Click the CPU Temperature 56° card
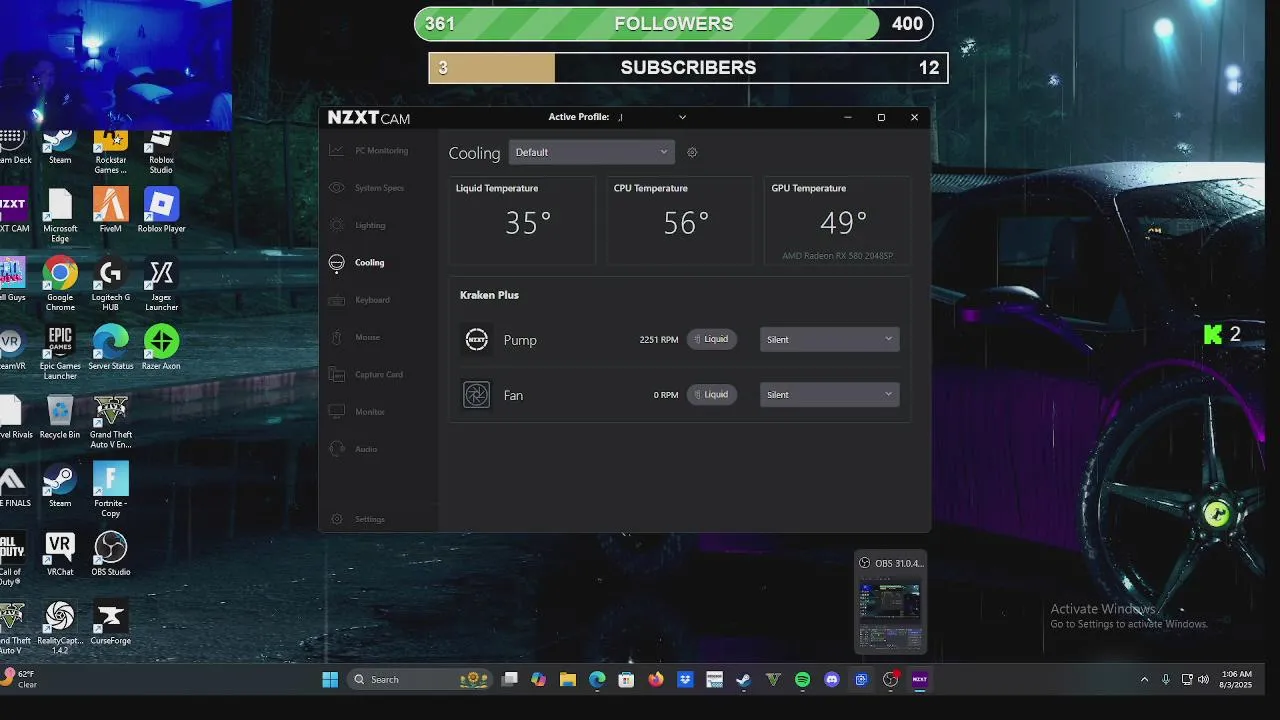The height and width of the screenshot is (720, 1280). click(x=681, y=221)
